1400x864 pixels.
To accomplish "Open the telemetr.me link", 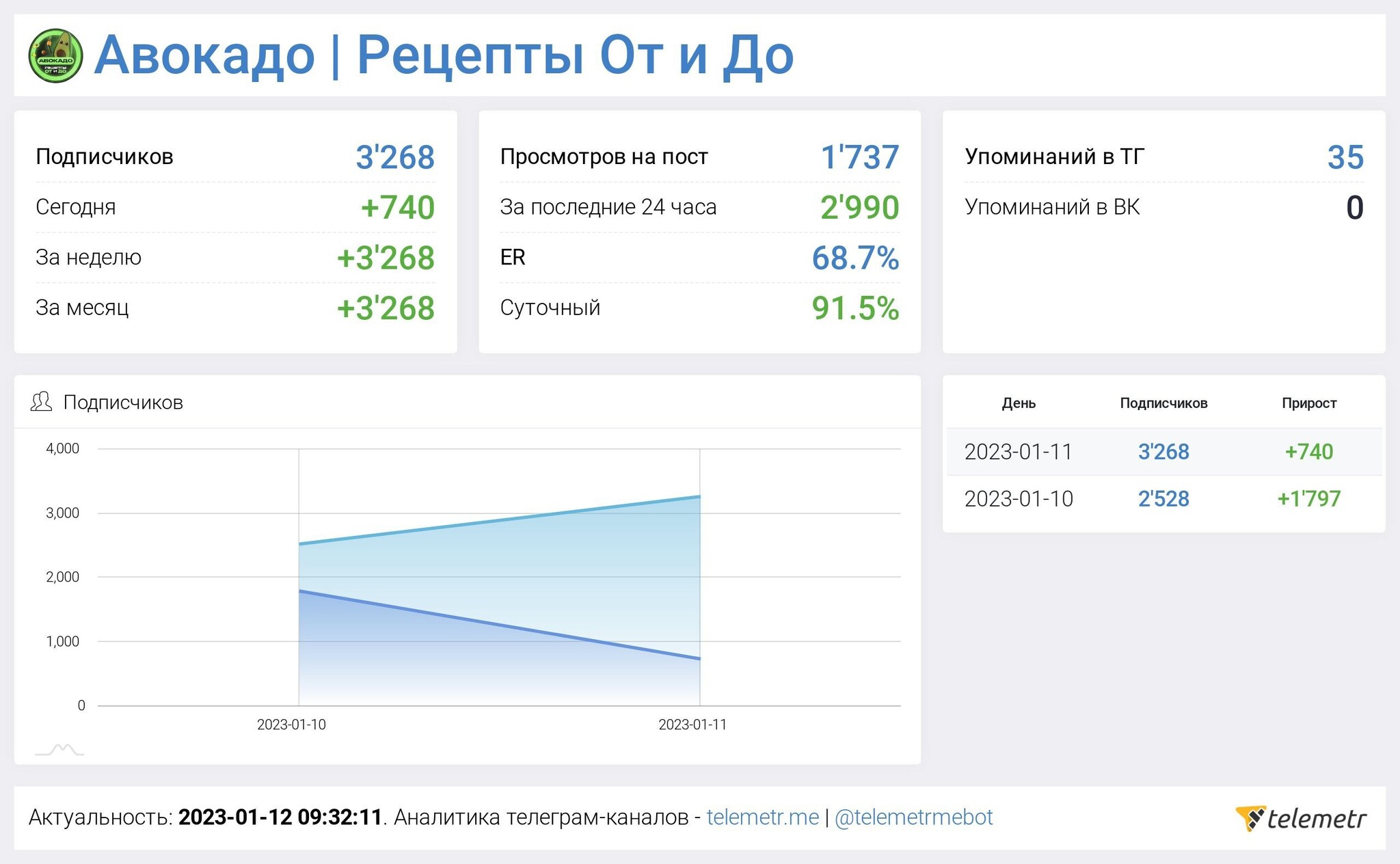I will (x=762, y=817).
